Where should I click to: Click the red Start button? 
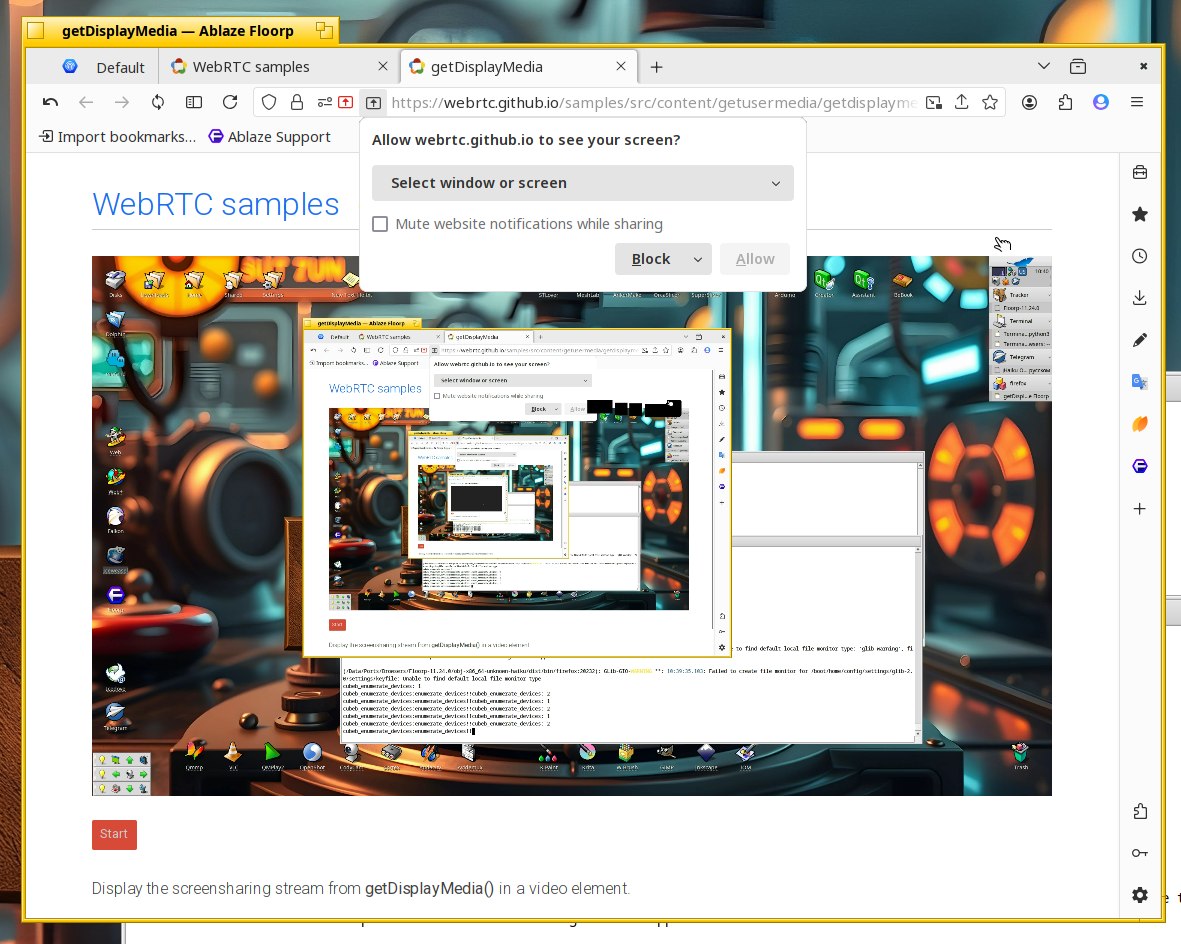click(x=114, y=834)
